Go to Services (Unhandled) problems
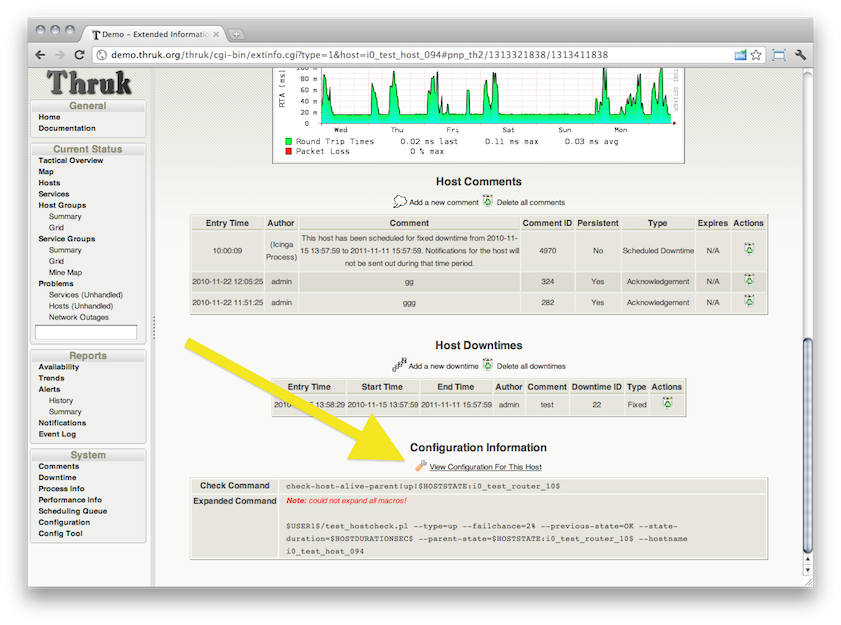The image size is (841, 625). point(86,295)
